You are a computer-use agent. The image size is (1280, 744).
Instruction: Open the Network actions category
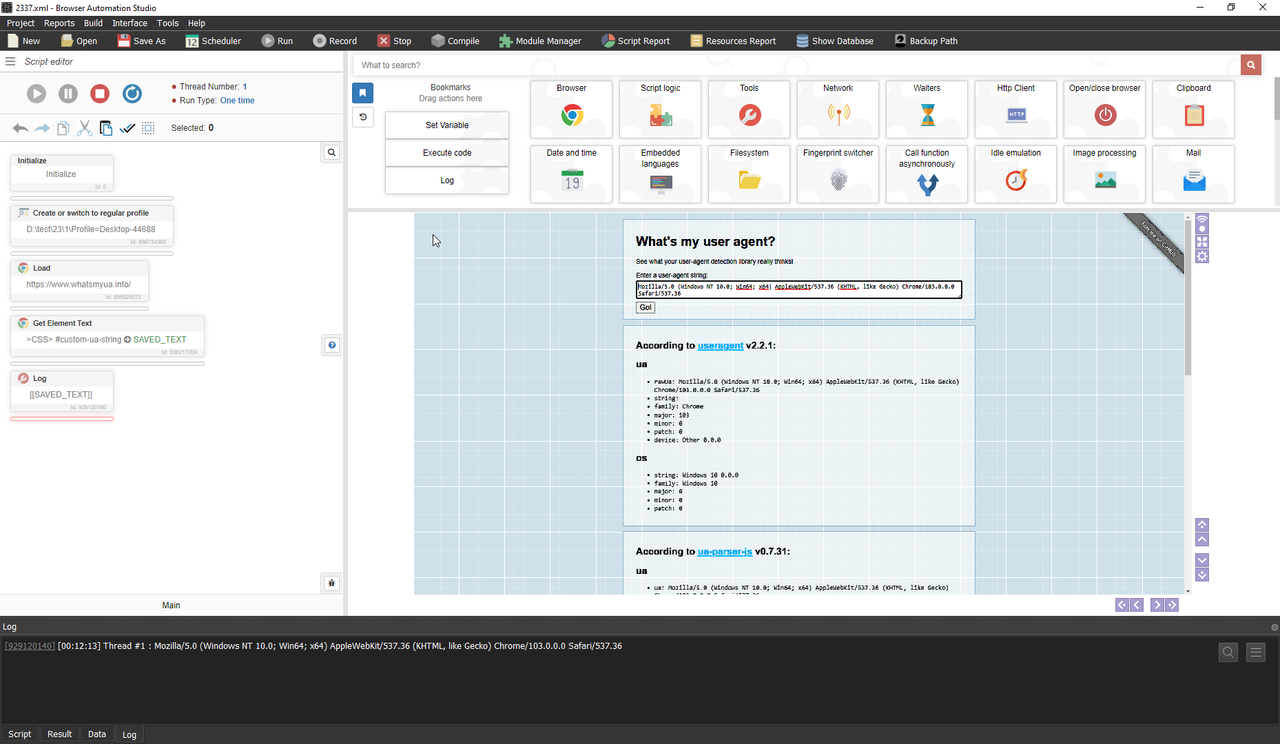tap(838, 109)
